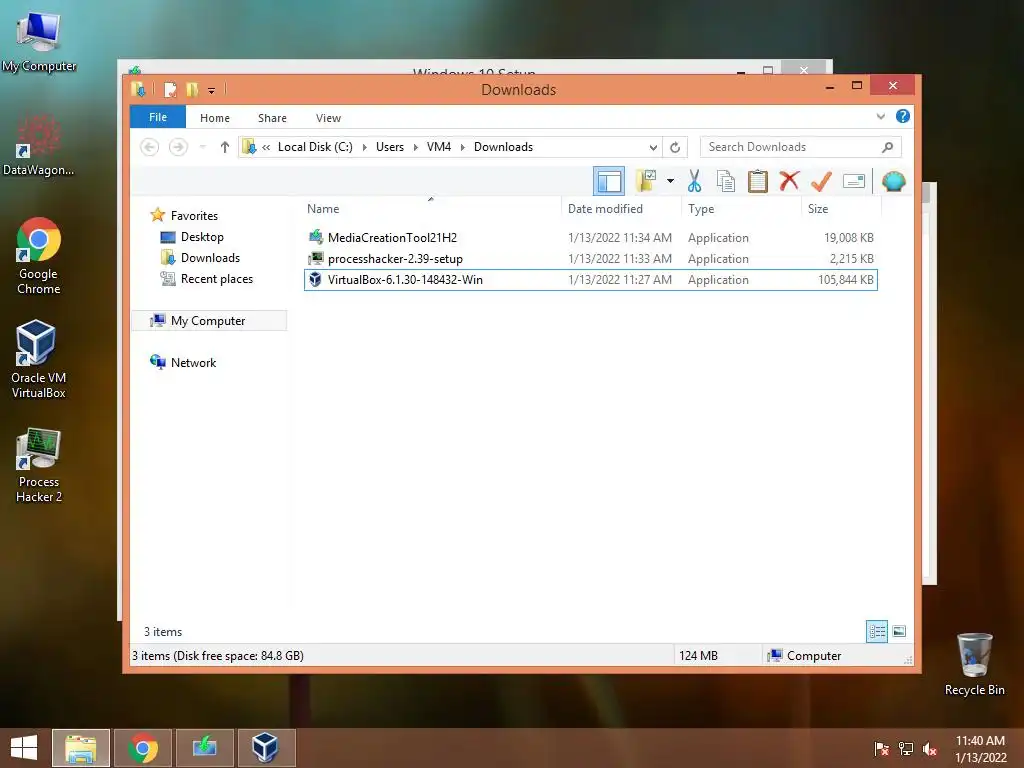Open the recent locations dropdown arrow

202,147
